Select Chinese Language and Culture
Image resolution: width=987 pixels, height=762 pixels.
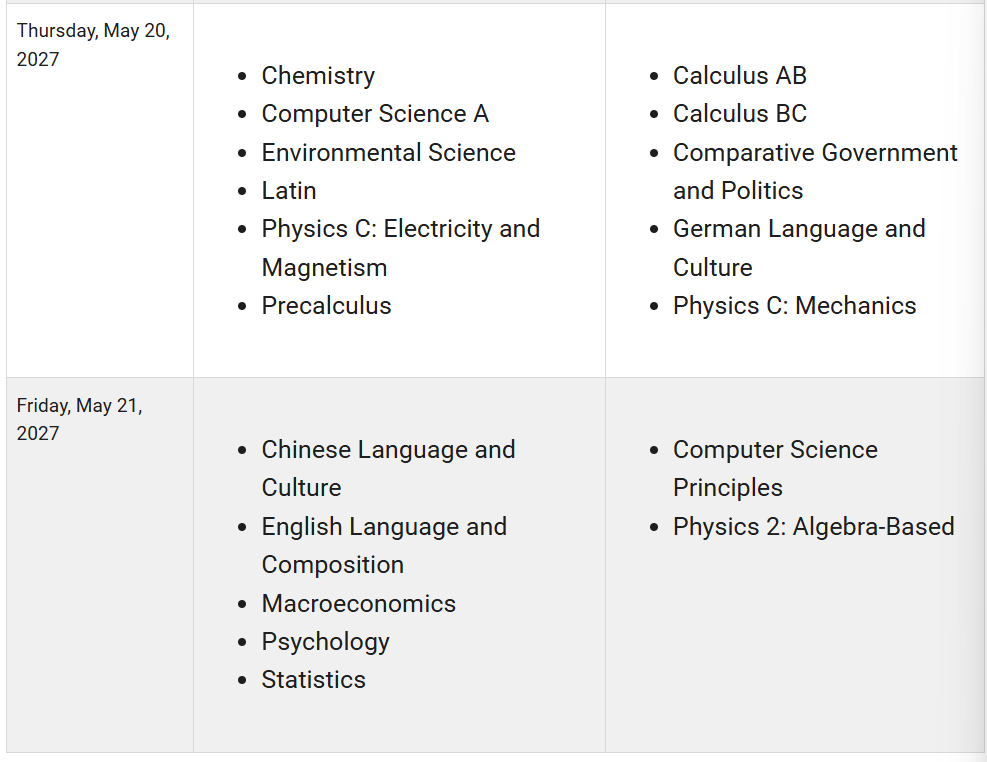click(x=388, y=469)
